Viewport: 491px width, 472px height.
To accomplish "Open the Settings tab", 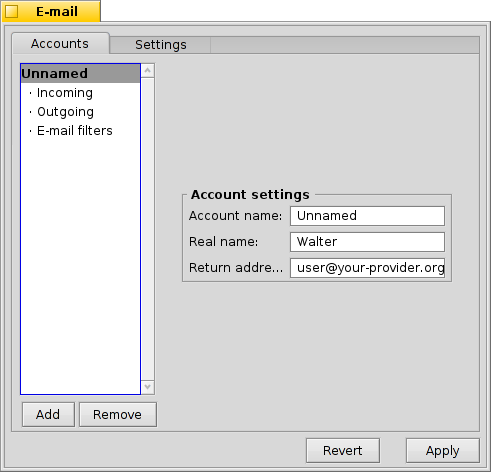I will pos(160,45).
